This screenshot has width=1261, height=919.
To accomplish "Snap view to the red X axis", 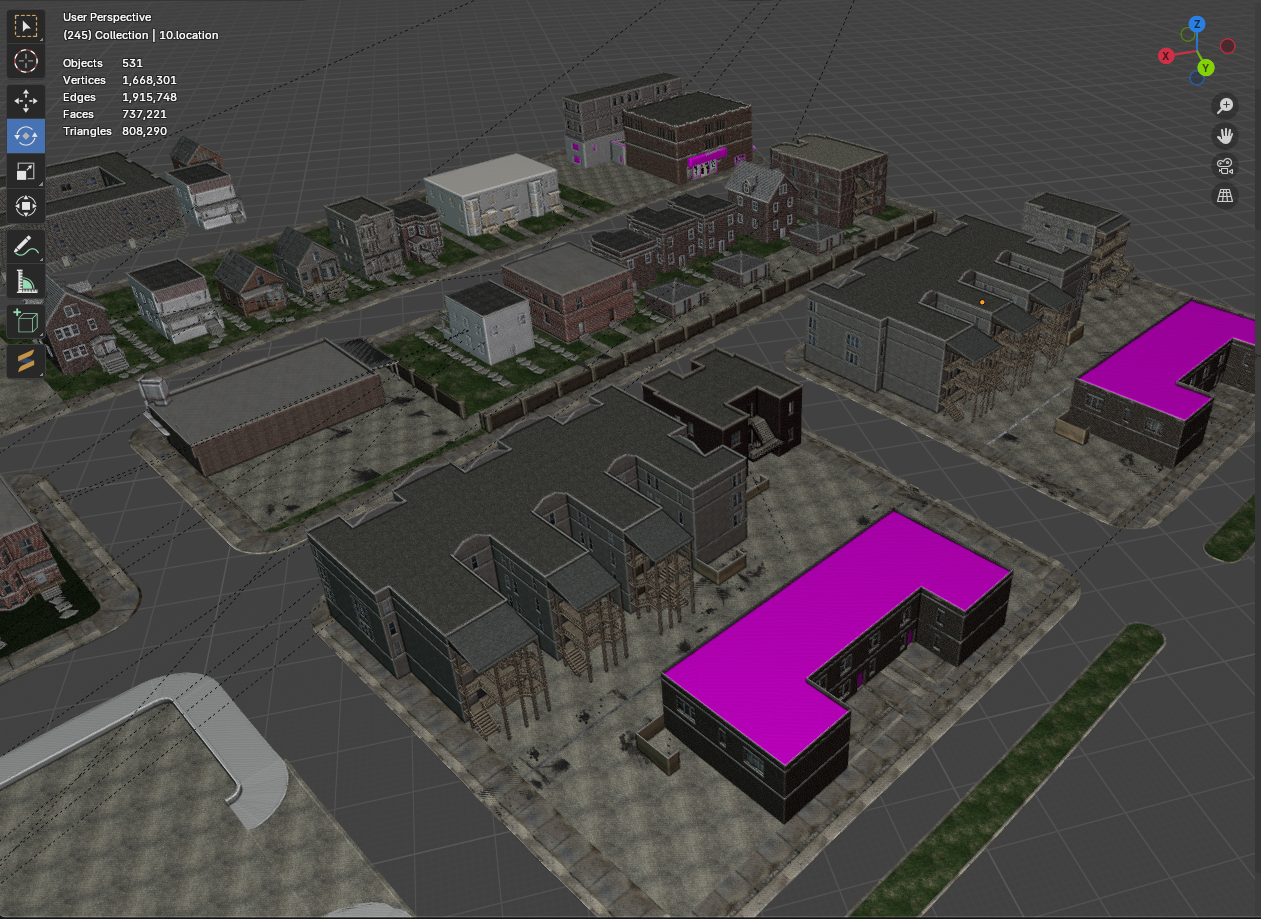I will 1165,56.
